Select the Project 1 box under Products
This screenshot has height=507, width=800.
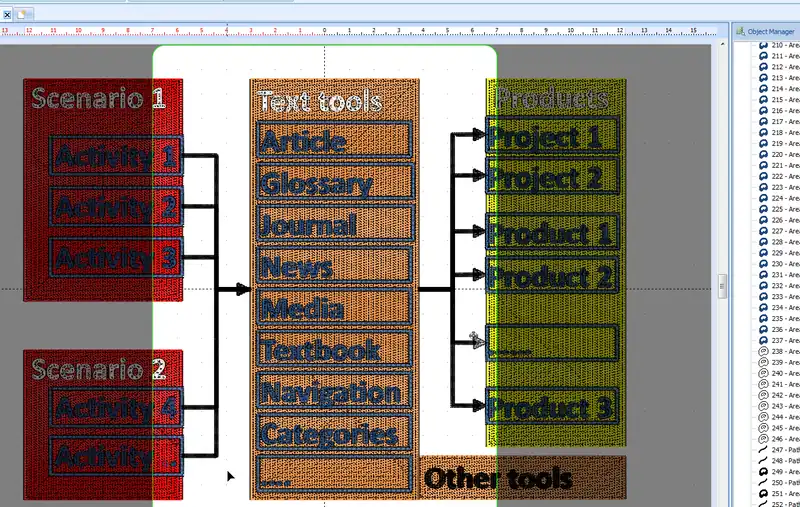click(x=553, y=135)
